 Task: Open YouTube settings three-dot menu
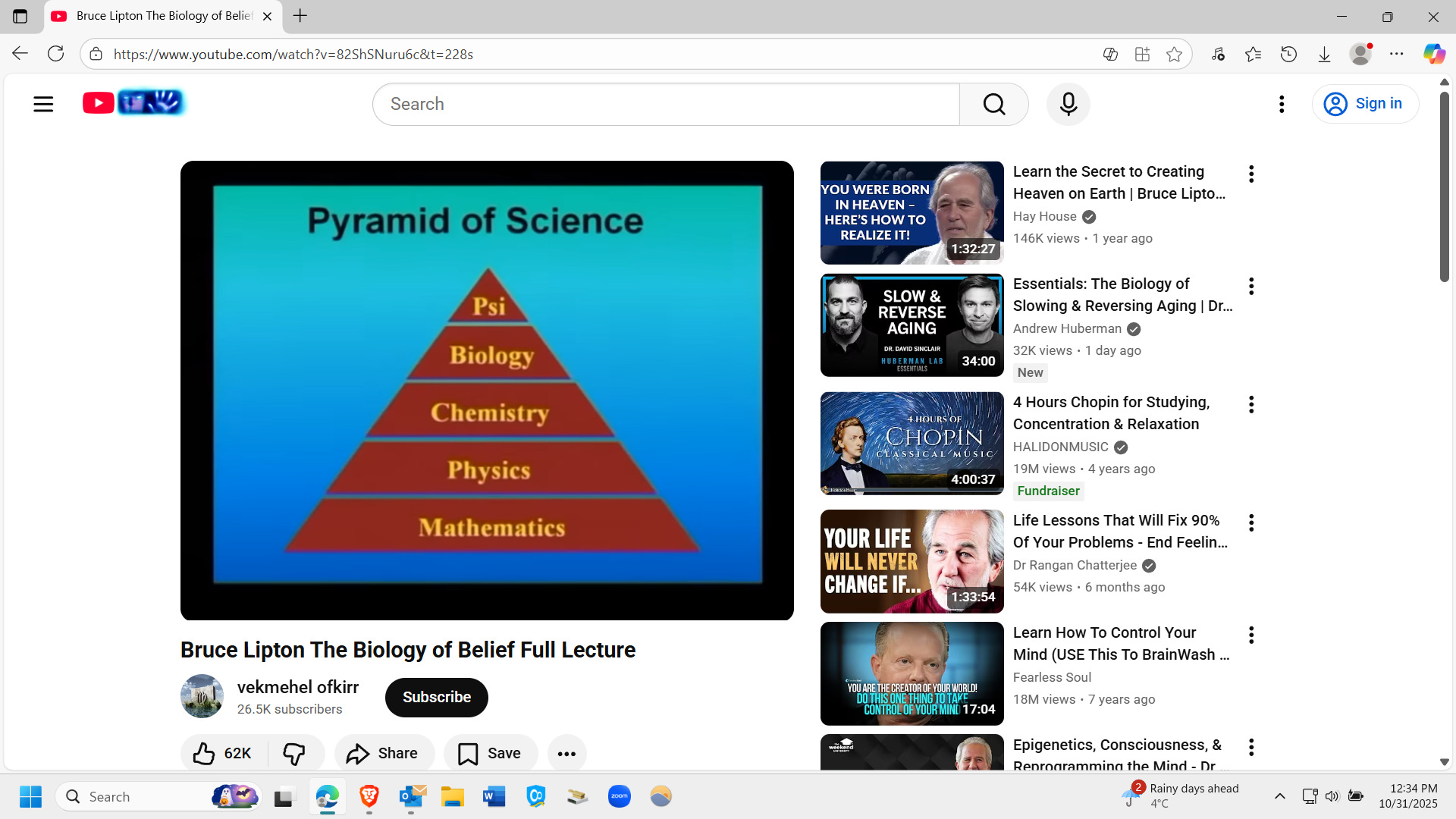click(x=1281, y=104)
